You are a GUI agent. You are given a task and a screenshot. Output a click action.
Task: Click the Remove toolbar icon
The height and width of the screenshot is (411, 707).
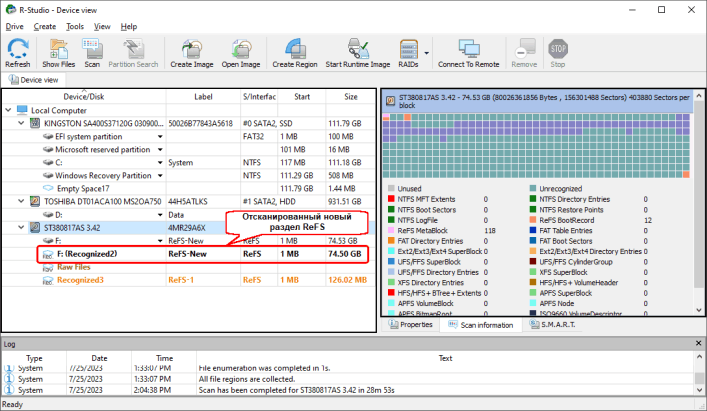click(x=524, y=53)
